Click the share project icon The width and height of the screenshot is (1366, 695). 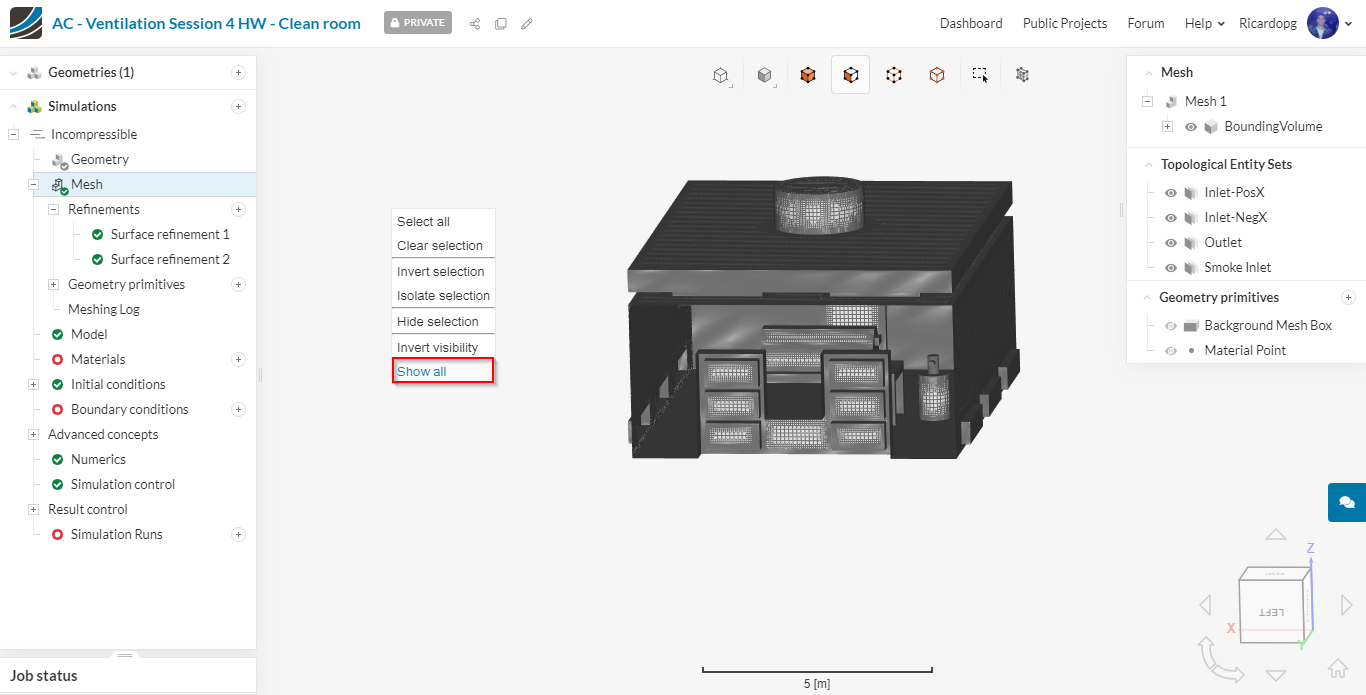pos(475,23)
